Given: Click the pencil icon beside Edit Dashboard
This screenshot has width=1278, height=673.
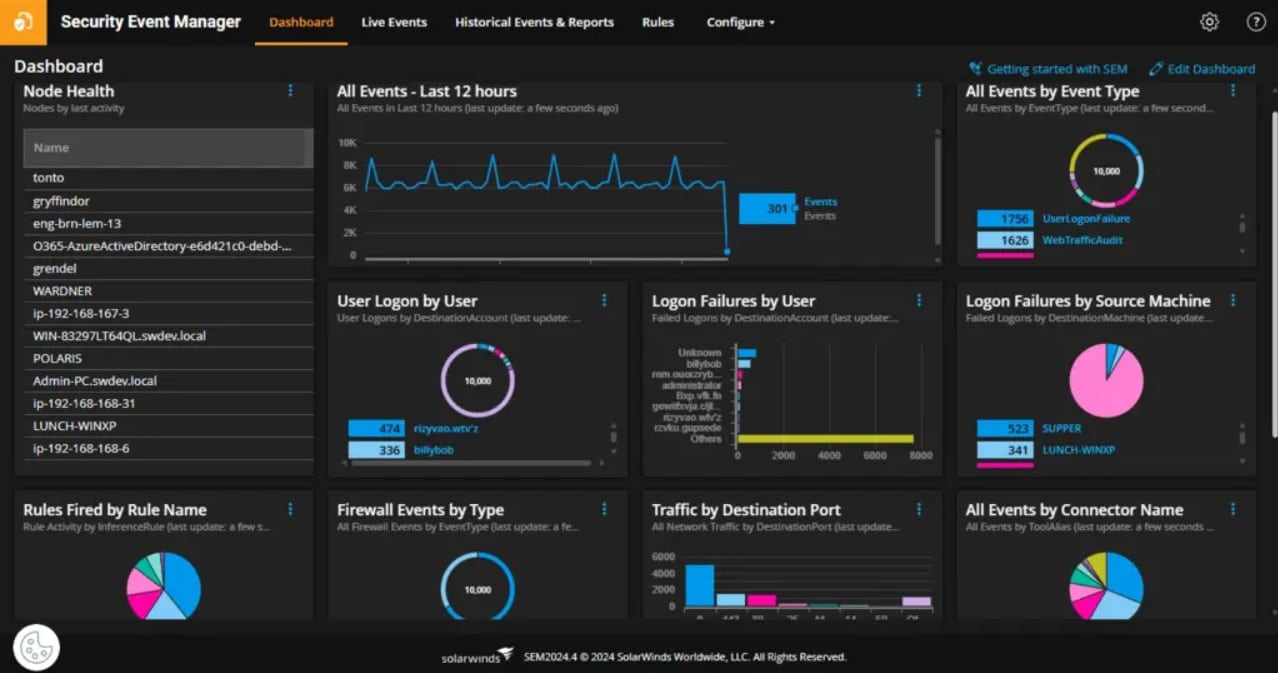Looking at the screenshot, I should pos(1156,69).
